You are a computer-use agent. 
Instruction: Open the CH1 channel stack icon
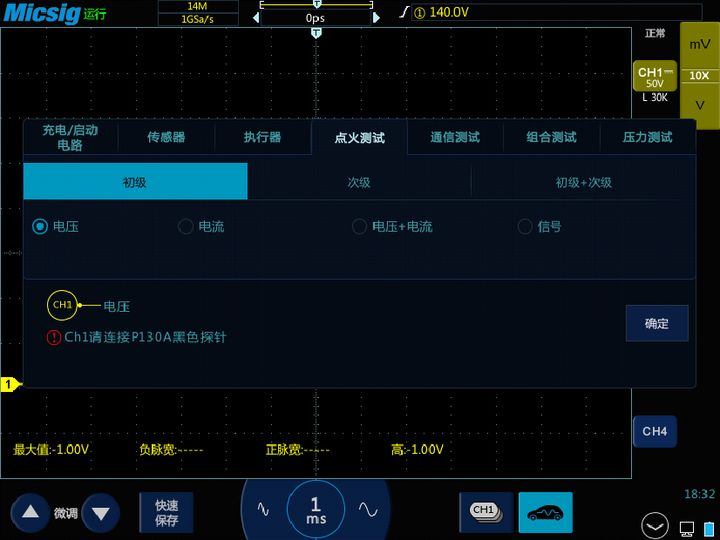486,512
